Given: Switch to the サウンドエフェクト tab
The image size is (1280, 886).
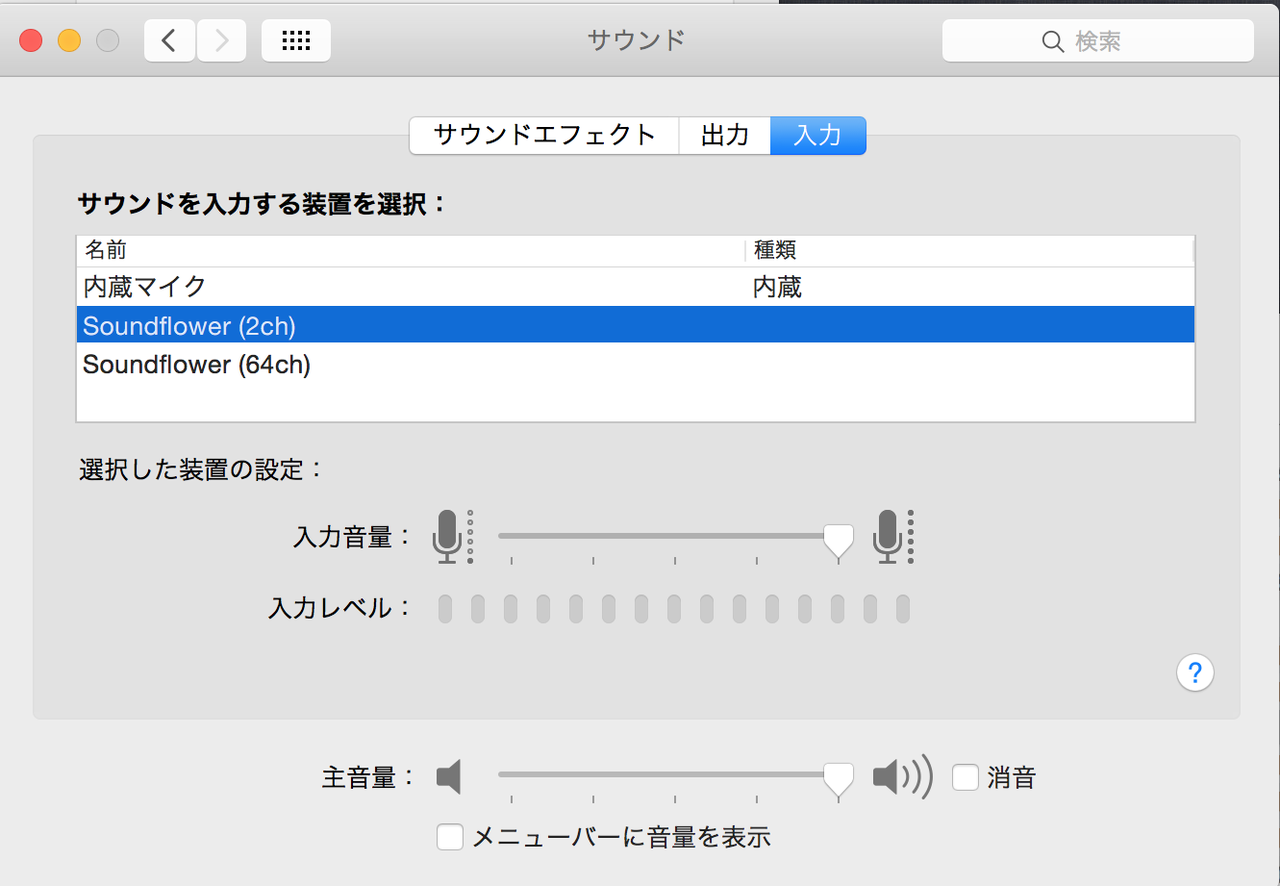Looking at the screenshot, I should point(545,136).
